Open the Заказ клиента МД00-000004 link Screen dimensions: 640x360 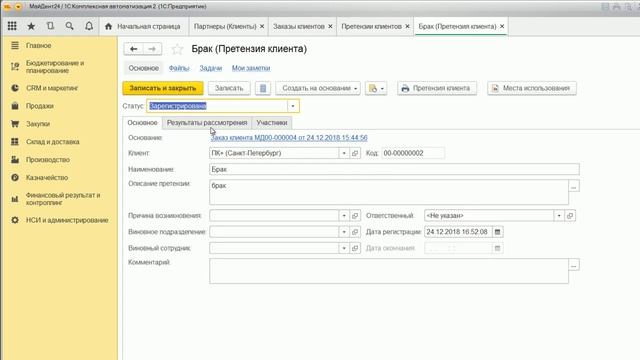[289, 138]
